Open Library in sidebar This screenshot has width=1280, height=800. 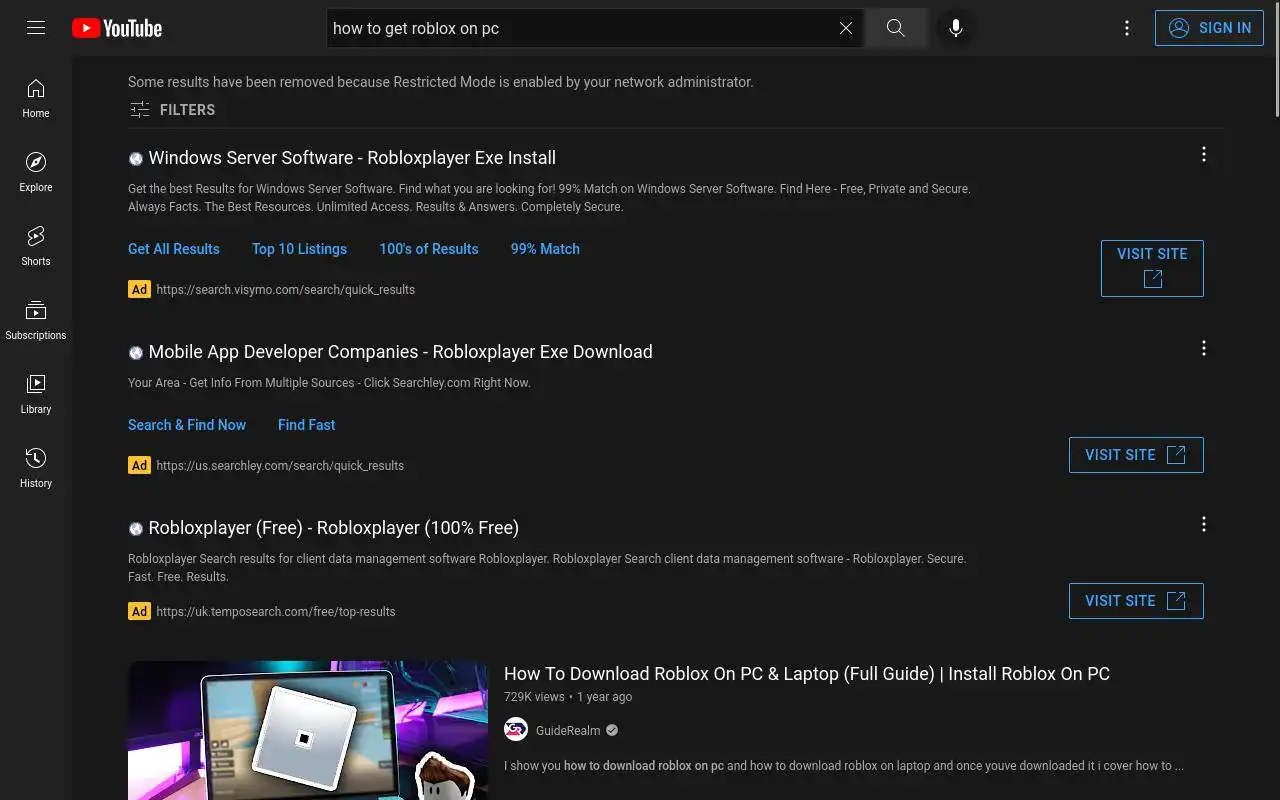tap(36, 394)
